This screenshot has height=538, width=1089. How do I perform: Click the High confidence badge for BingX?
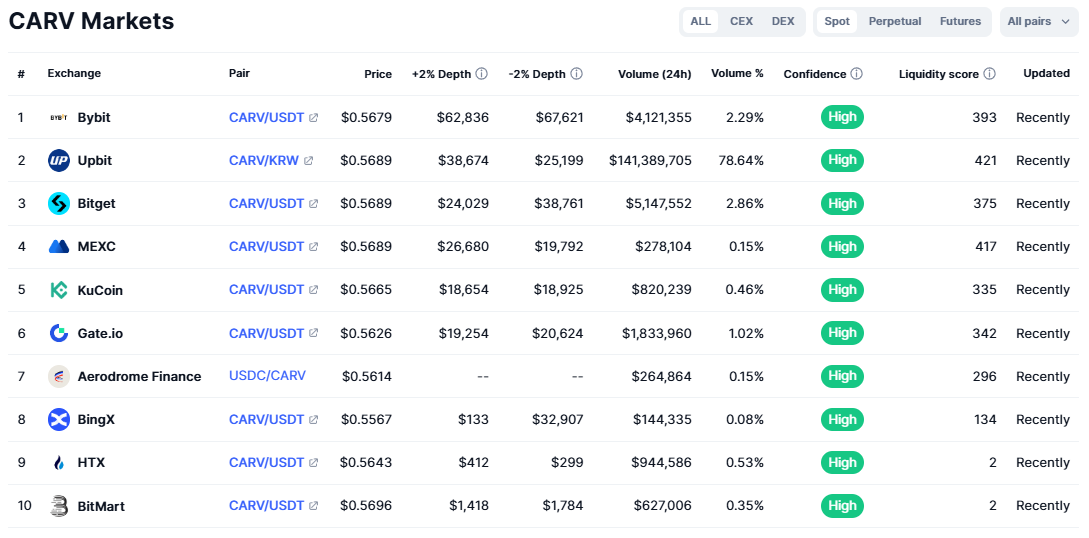tap(842, 419)
